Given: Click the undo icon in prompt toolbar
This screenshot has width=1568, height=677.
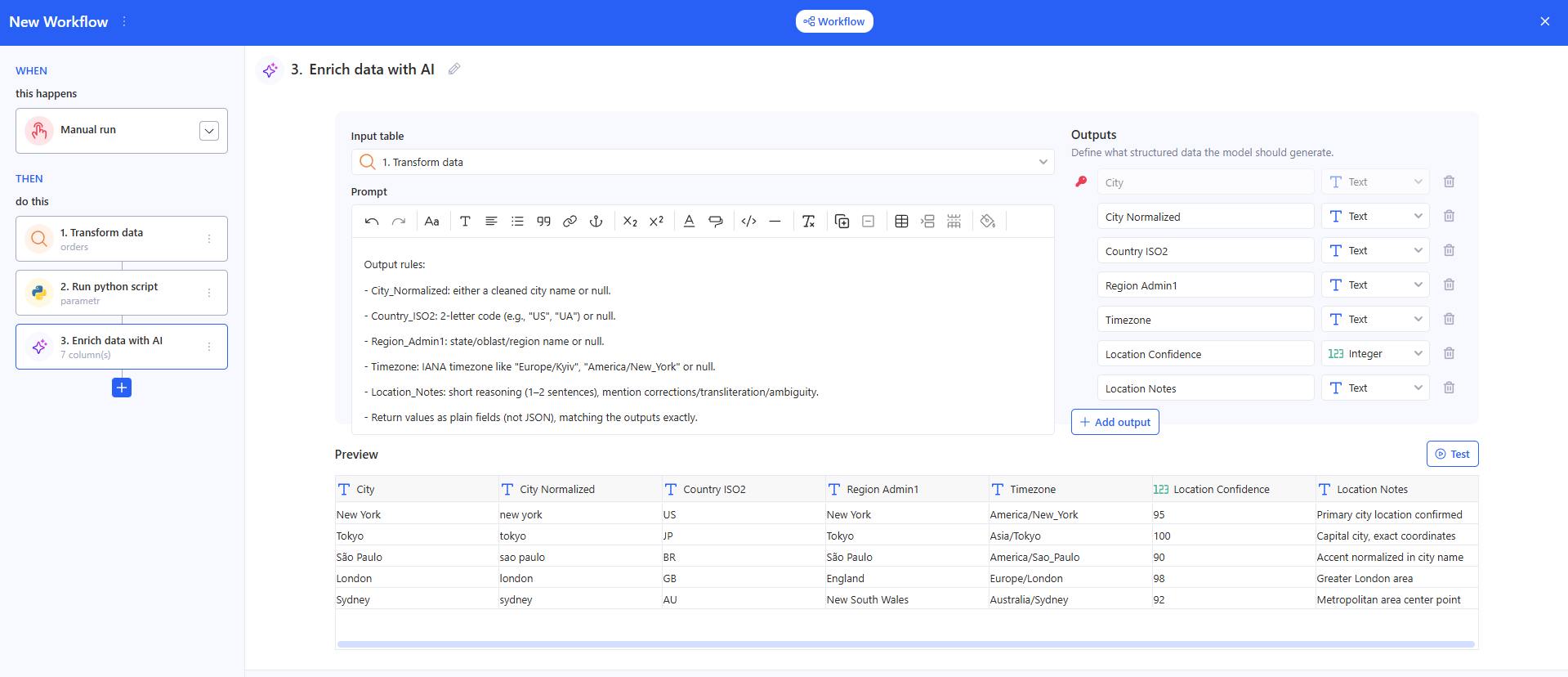Looking at the screenshot, I should (x=372, y=222).
